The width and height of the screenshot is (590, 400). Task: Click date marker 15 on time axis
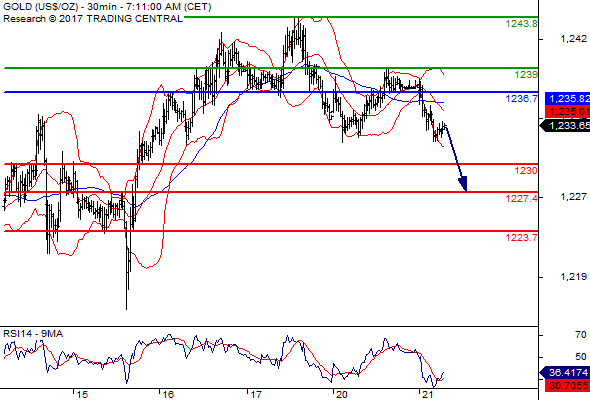click(82, 395)
